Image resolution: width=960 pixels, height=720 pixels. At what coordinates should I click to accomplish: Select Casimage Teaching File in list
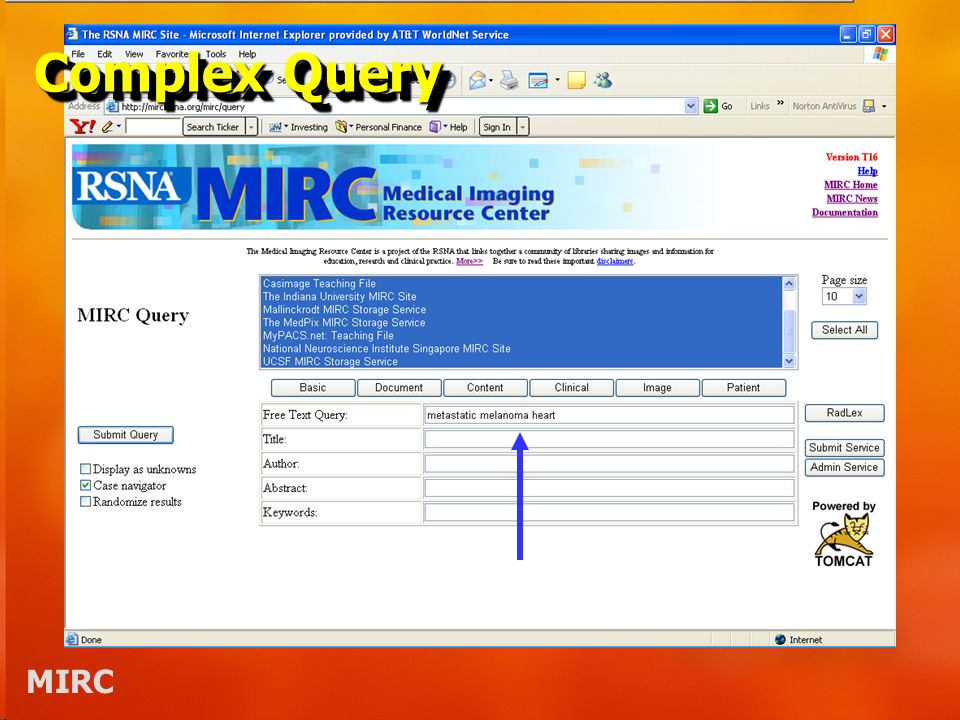tap(522, 283)
